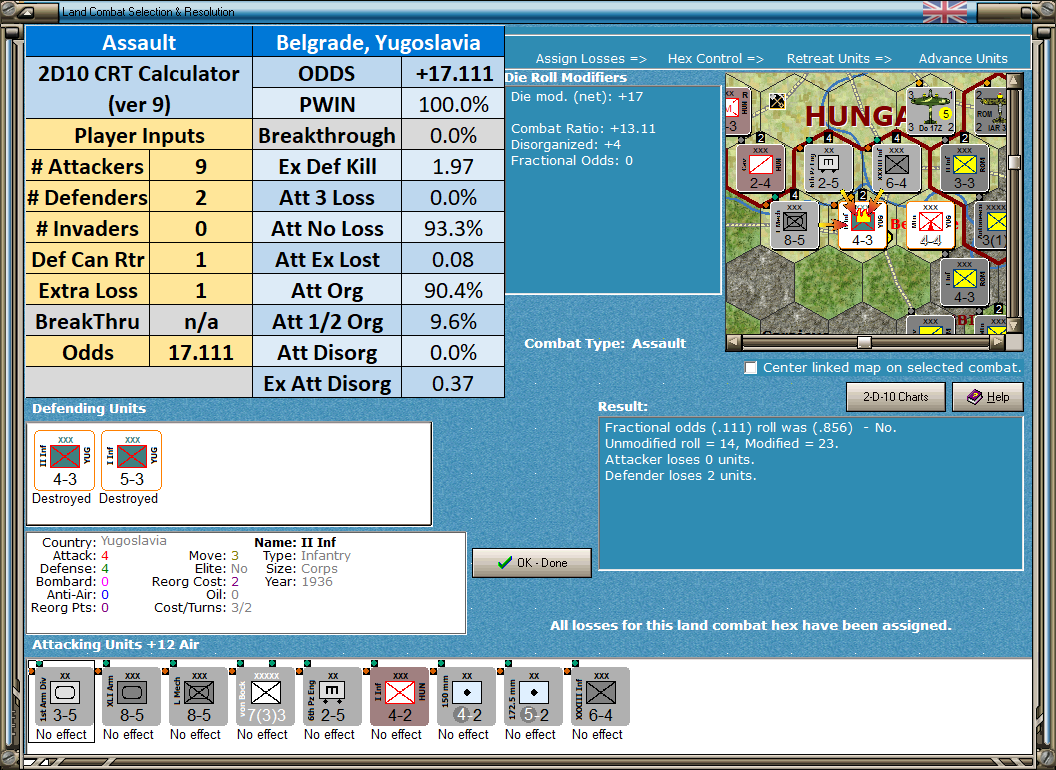The height and width of the screenshot is (770, 1056).
Task: Click the Att No Loss value 93.3%
Action: [x=453, y=228]
